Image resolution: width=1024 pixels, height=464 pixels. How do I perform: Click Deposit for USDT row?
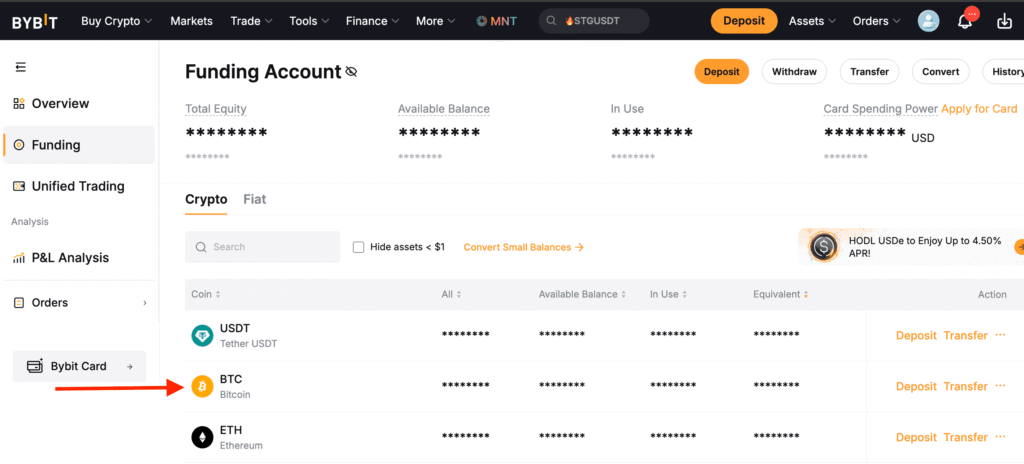[916, 335]
